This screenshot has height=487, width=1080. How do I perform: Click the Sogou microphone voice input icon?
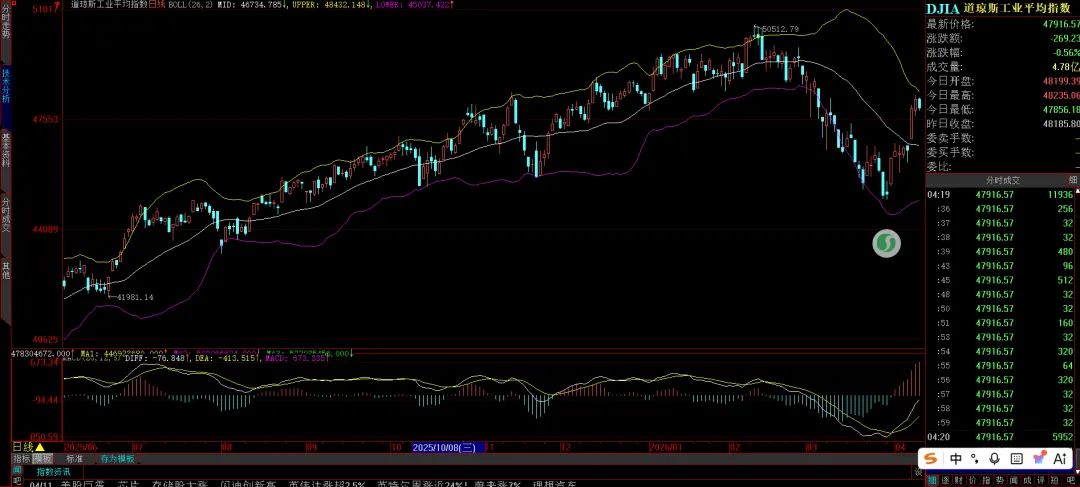click(x=994, y=458)
